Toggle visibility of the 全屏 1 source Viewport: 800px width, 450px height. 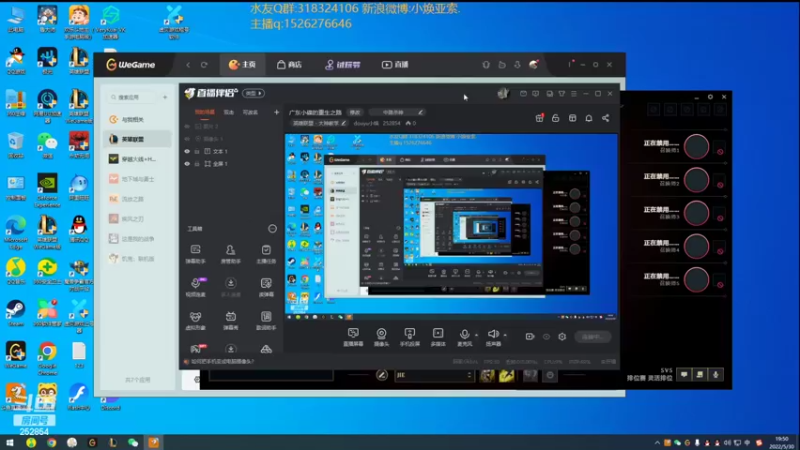coord(187,164)
